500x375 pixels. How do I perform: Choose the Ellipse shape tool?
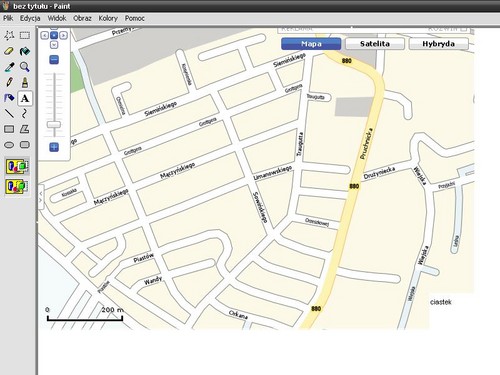tap(9, 145)
